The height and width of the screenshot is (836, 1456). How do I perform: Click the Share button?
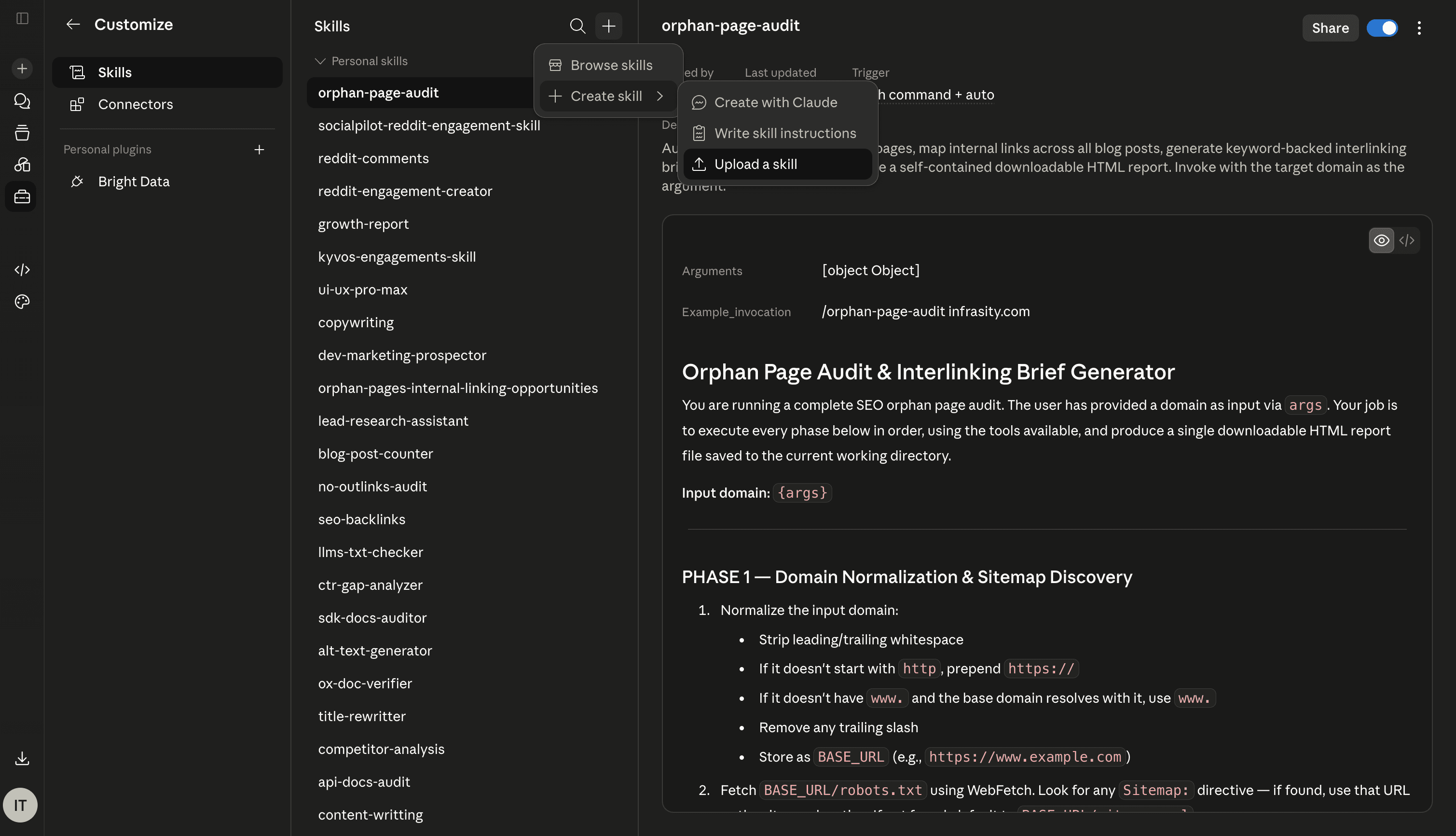(x=1330, y=28)
